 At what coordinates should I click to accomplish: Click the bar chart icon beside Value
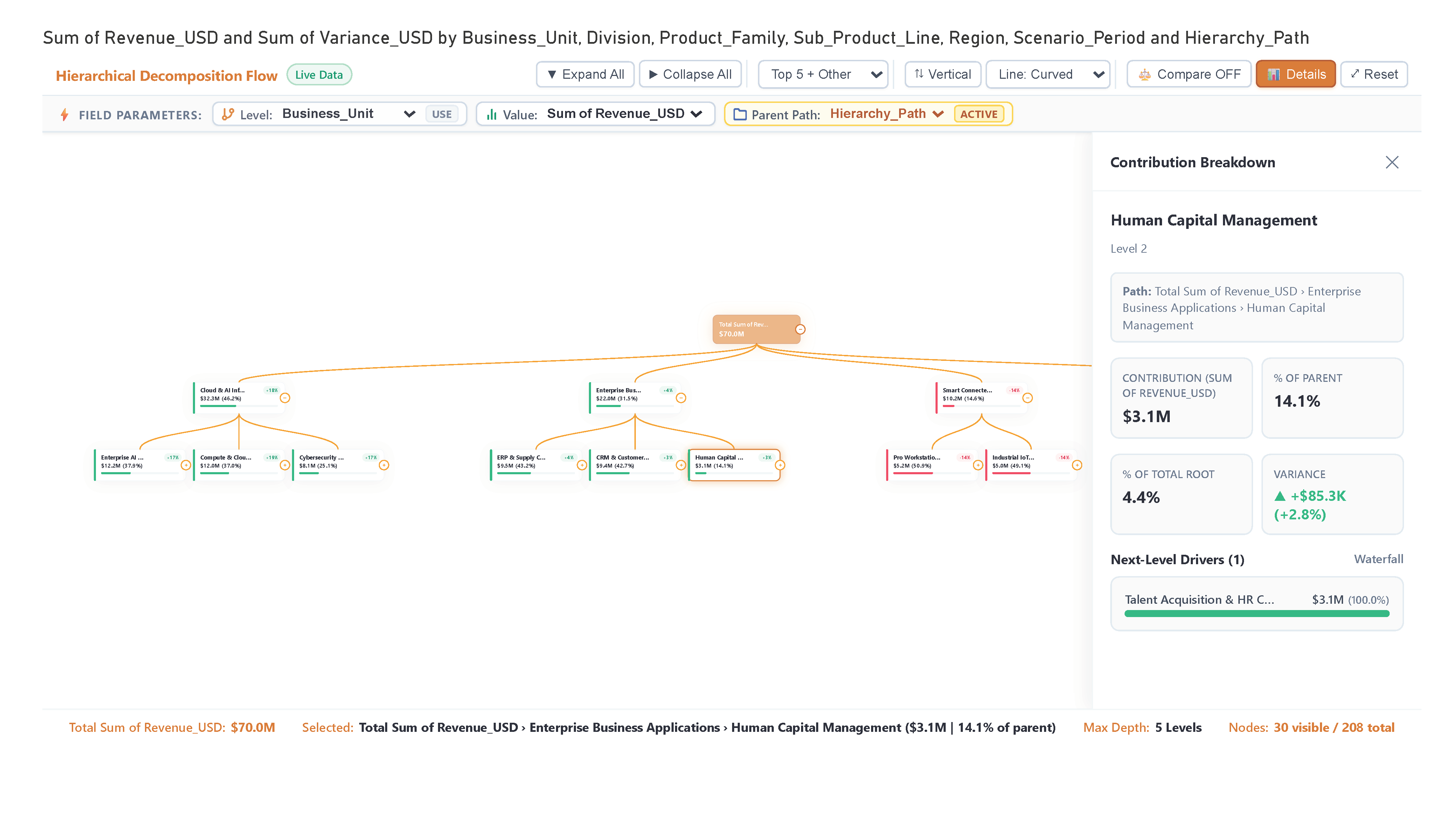[x=491, y=115]
